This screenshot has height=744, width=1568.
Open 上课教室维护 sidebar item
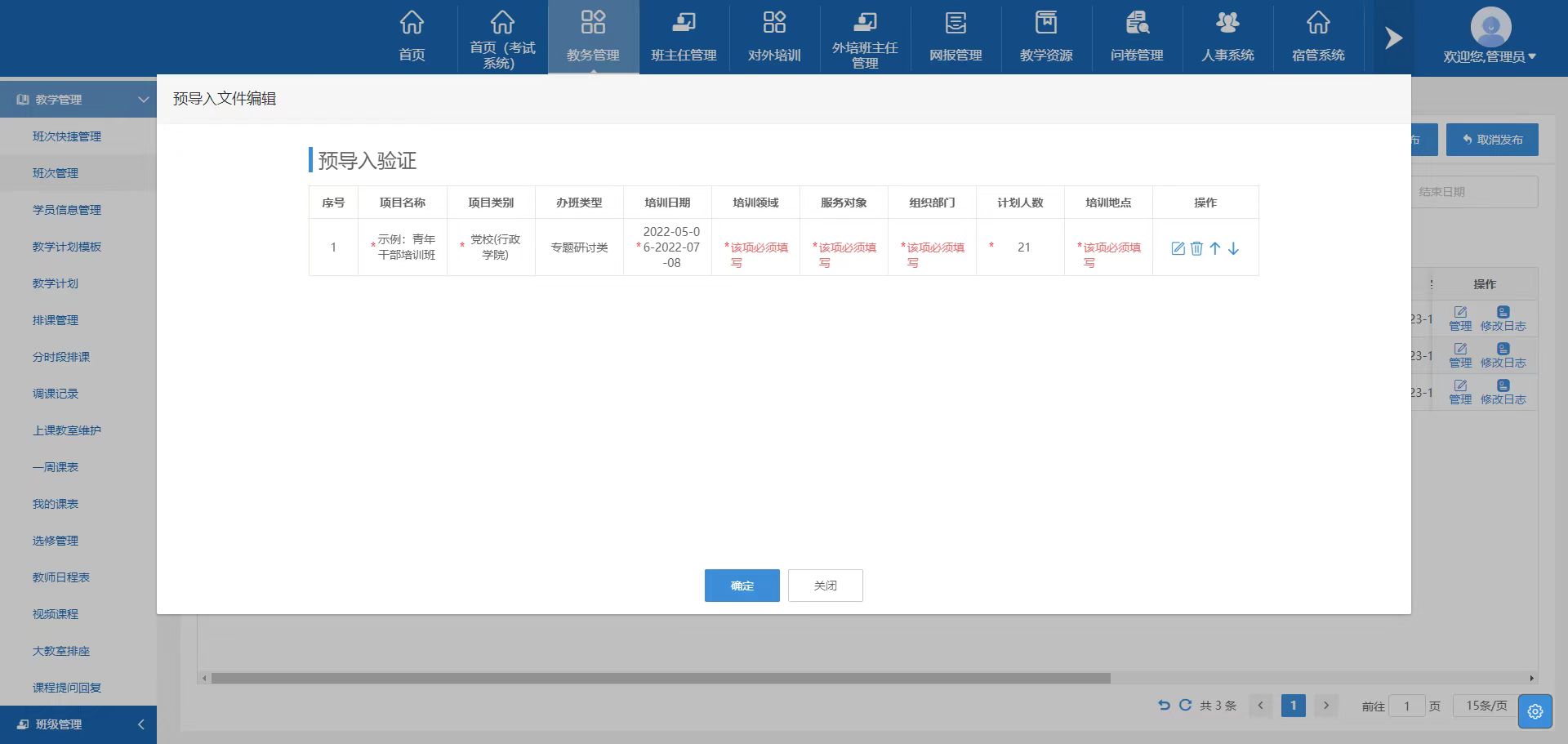[67, 430]
